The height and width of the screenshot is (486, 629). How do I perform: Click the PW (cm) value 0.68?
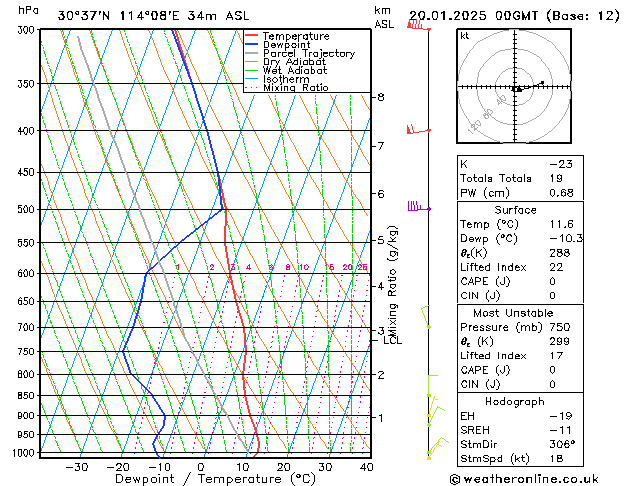561,193
